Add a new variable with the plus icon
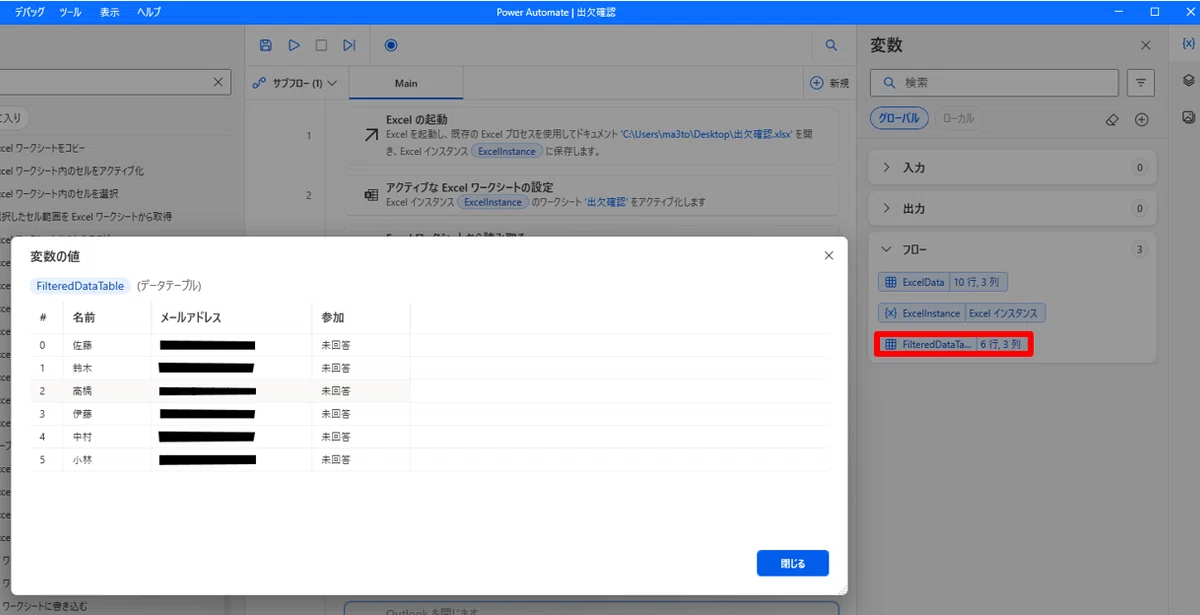This screenshot has height=615, width=1200. [1141, 119]
